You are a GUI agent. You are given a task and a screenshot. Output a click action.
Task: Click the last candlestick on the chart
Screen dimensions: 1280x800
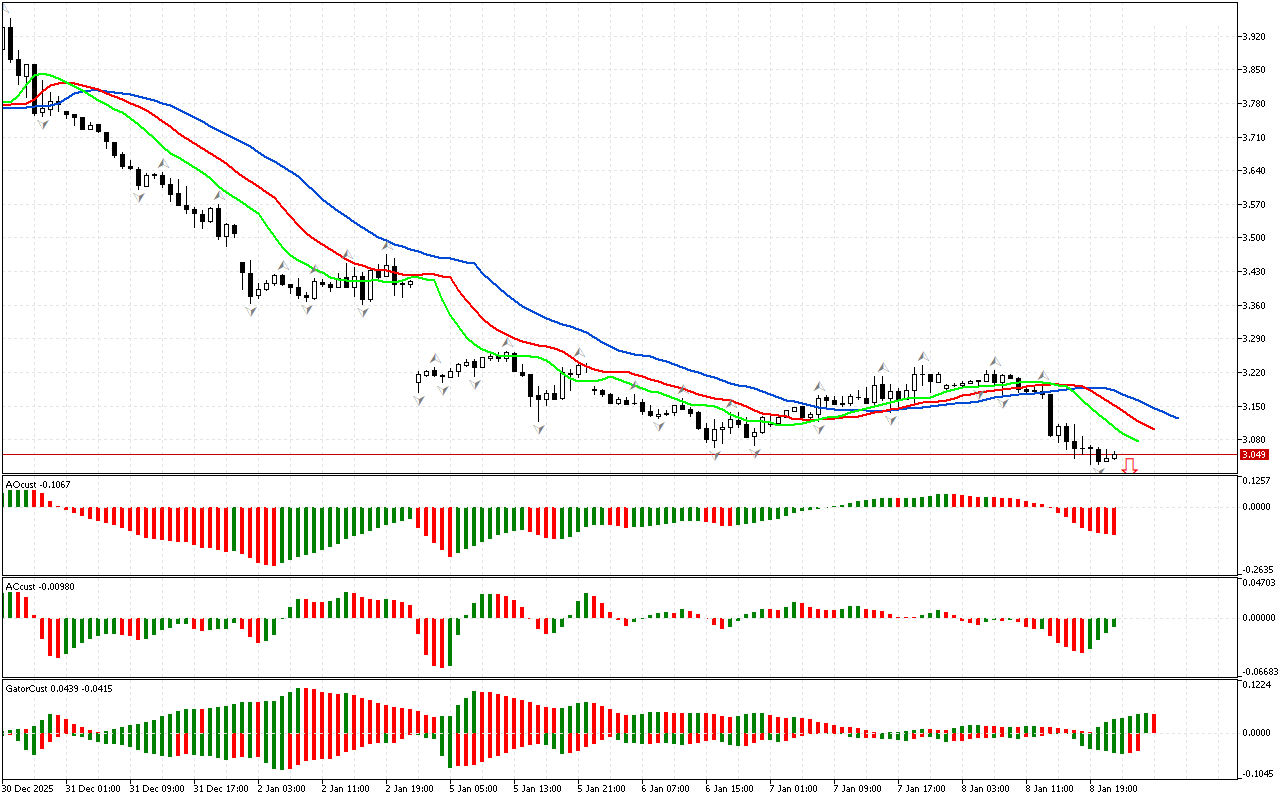click(x=1113, y=456)
